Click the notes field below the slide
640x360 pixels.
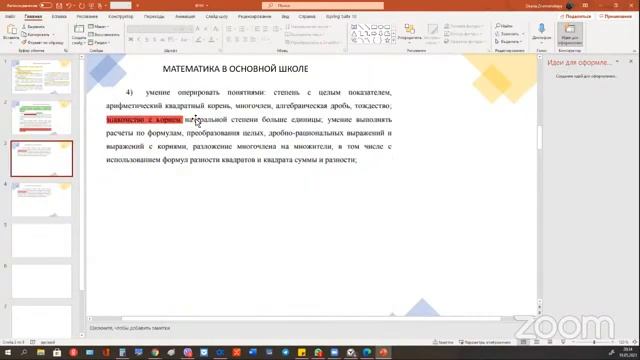[x=312, y=328]
